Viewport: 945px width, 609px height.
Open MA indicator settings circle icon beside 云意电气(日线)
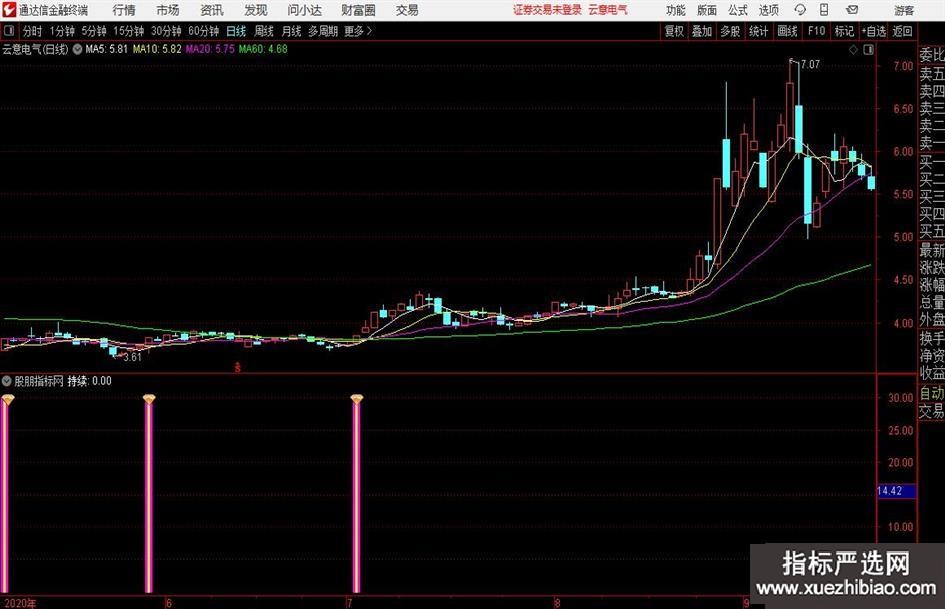coord(77,49)
